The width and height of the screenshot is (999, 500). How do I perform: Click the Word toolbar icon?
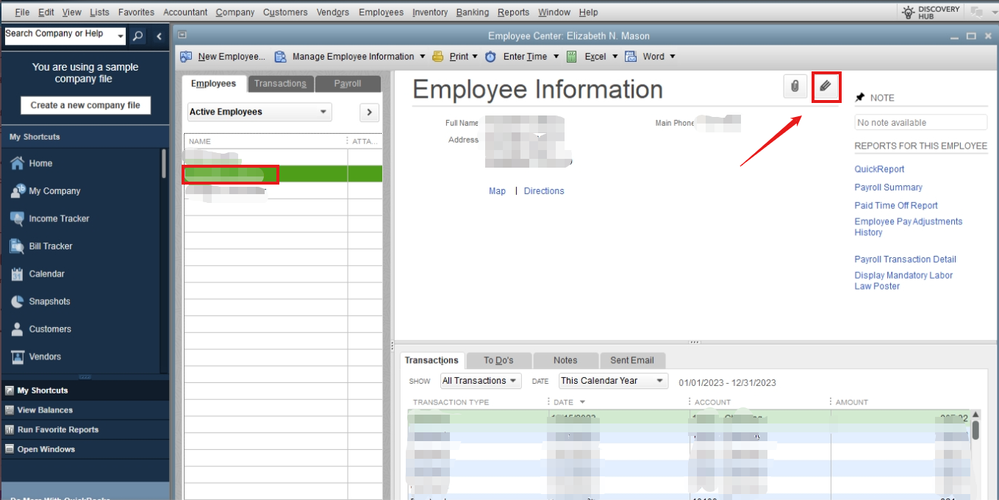(631, 57)
